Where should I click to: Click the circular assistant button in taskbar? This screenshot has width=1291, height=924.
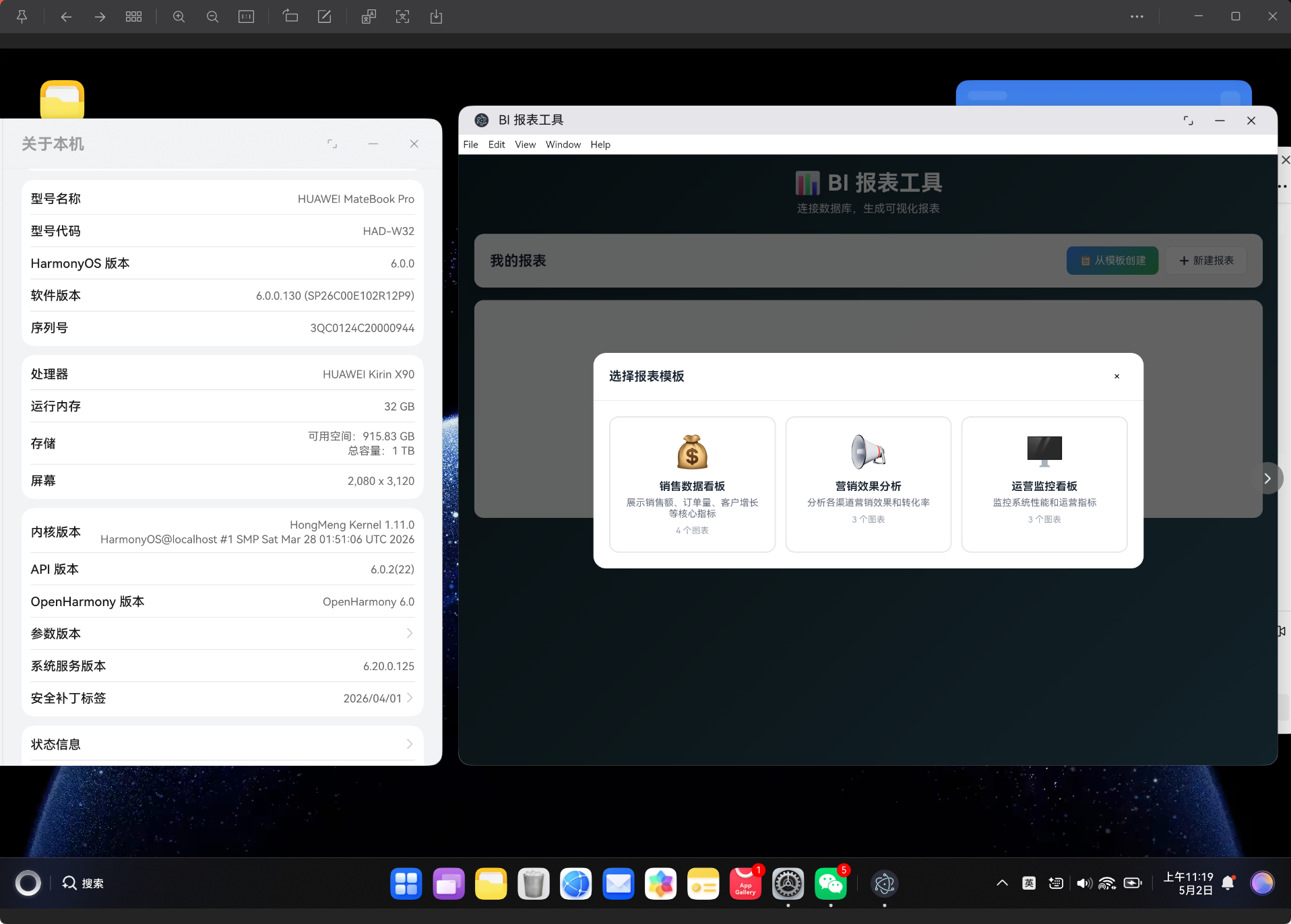[x=28, y=883]
